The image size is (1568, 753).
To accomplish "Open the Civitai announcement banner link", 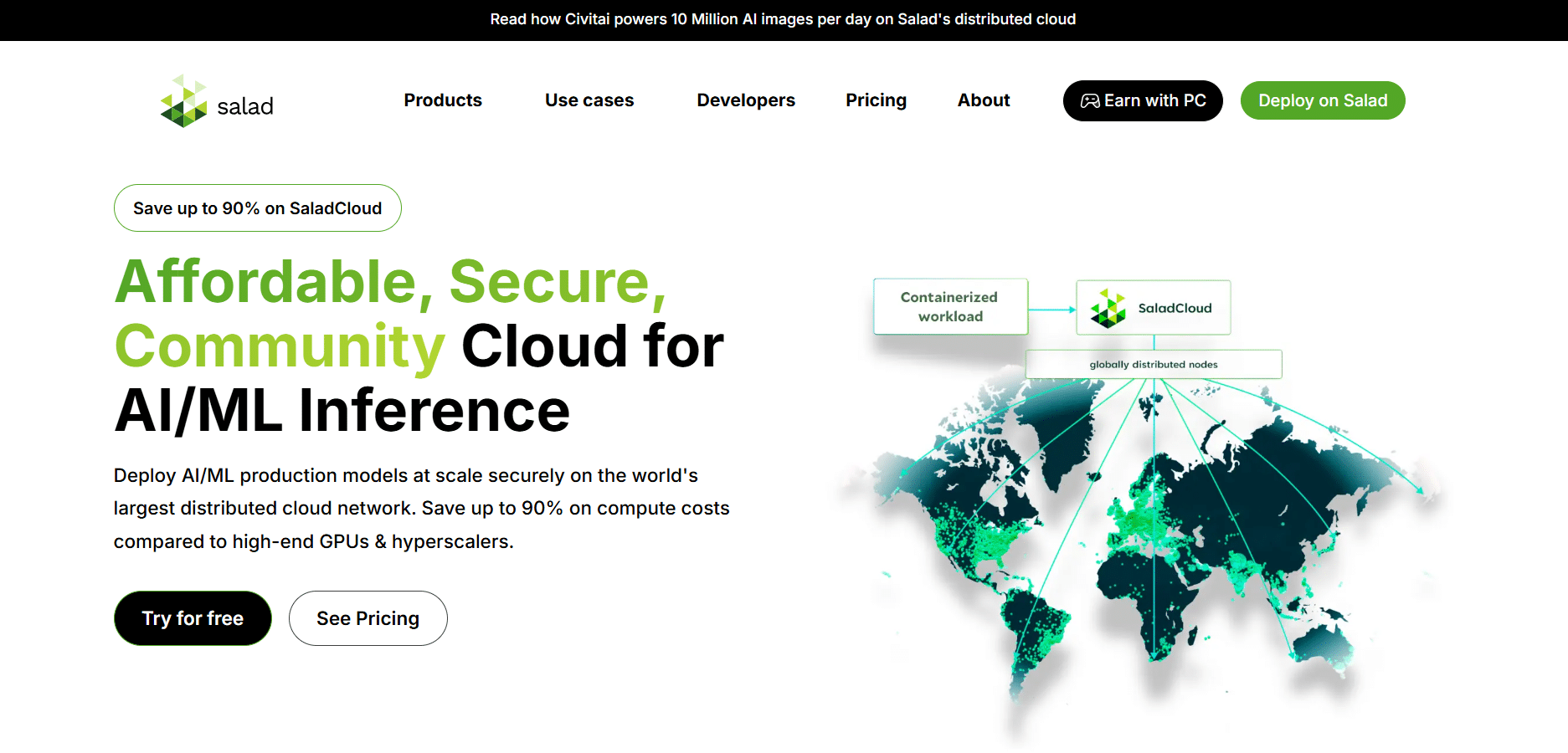I will [783, 19].
